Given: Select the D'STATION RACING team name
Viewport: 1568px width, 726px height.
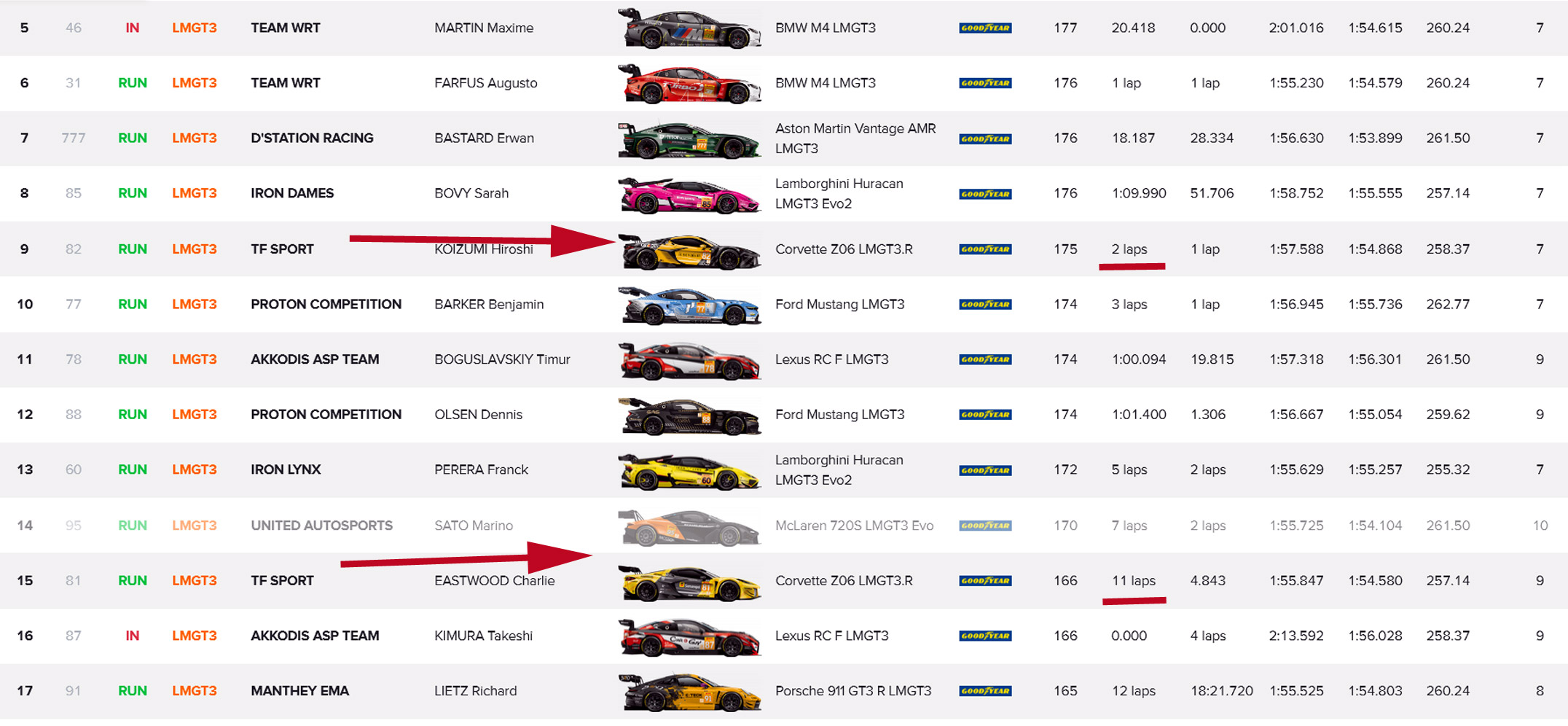Looking at the screenshot, I should [x=312, y=138].
